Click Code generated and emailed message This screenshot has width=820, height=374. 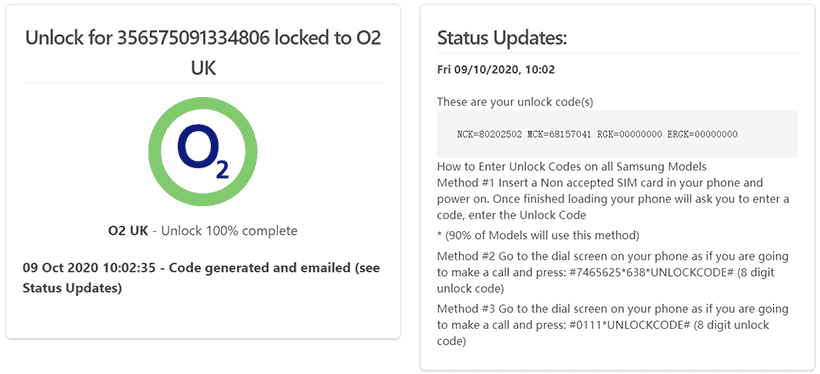(201, 278)
